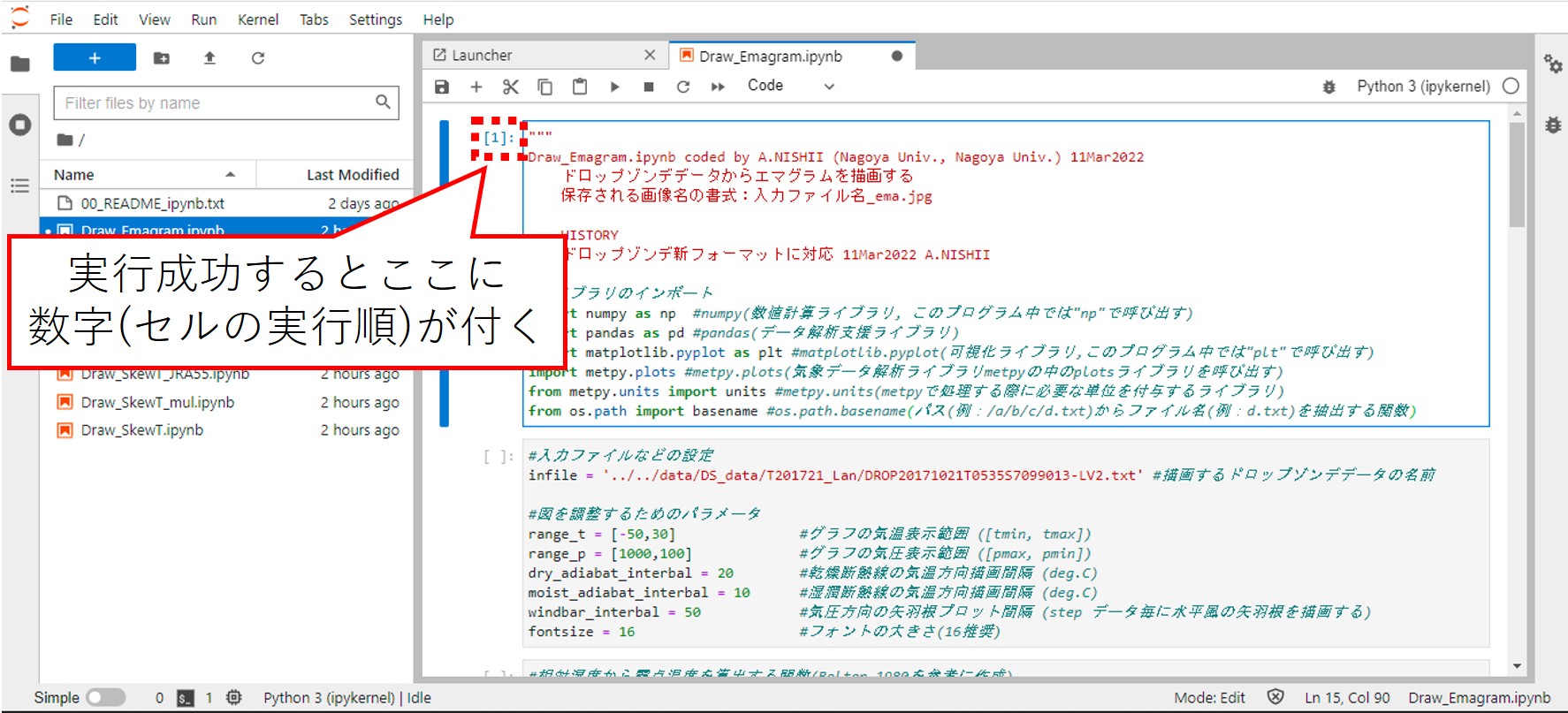
Task: Click the notebook trust shield icon
Action: pos(1275,697)
